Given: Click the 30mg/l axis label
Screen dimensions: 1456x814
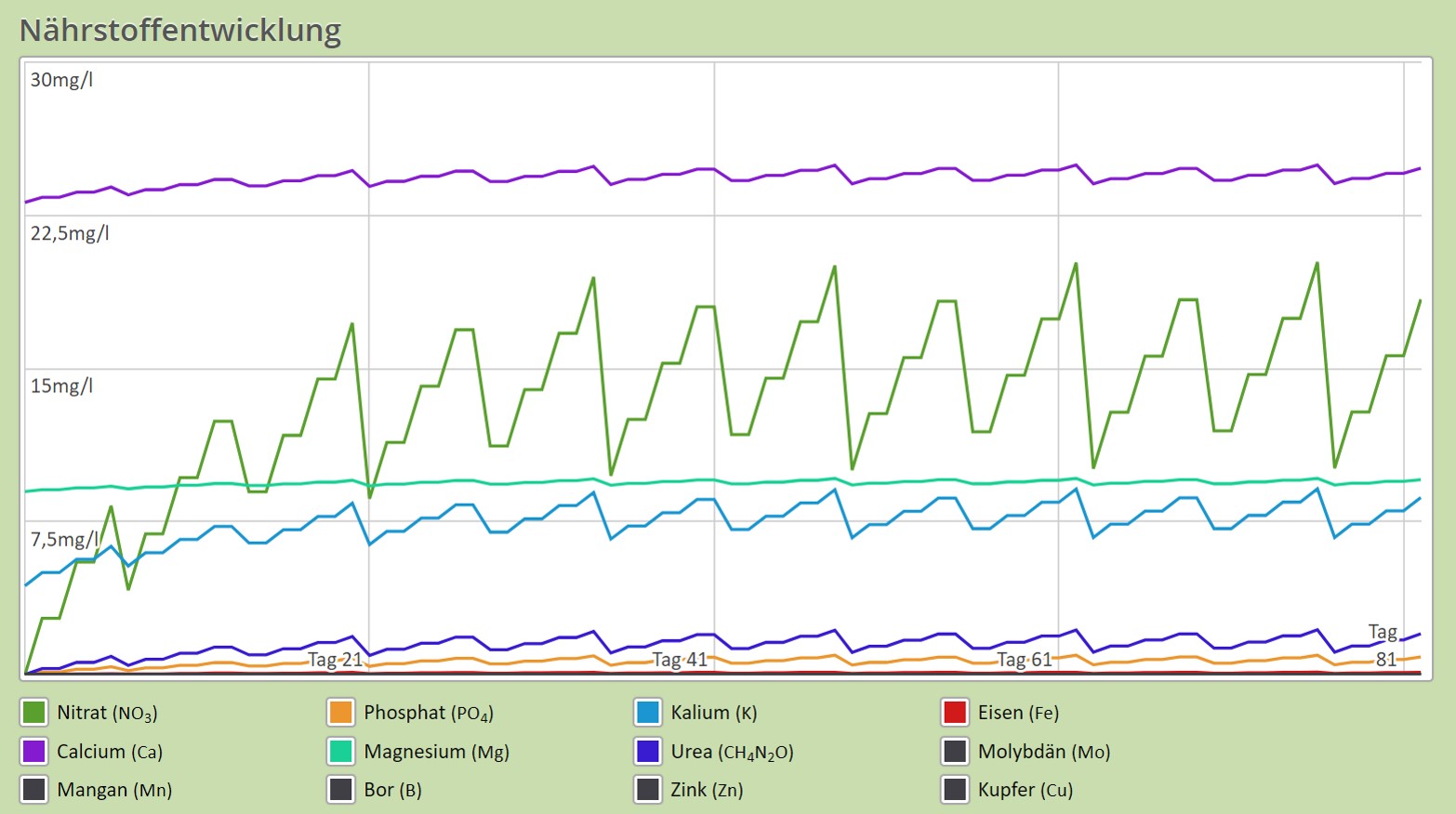Looking at the screenshot, I should point(61,80).
